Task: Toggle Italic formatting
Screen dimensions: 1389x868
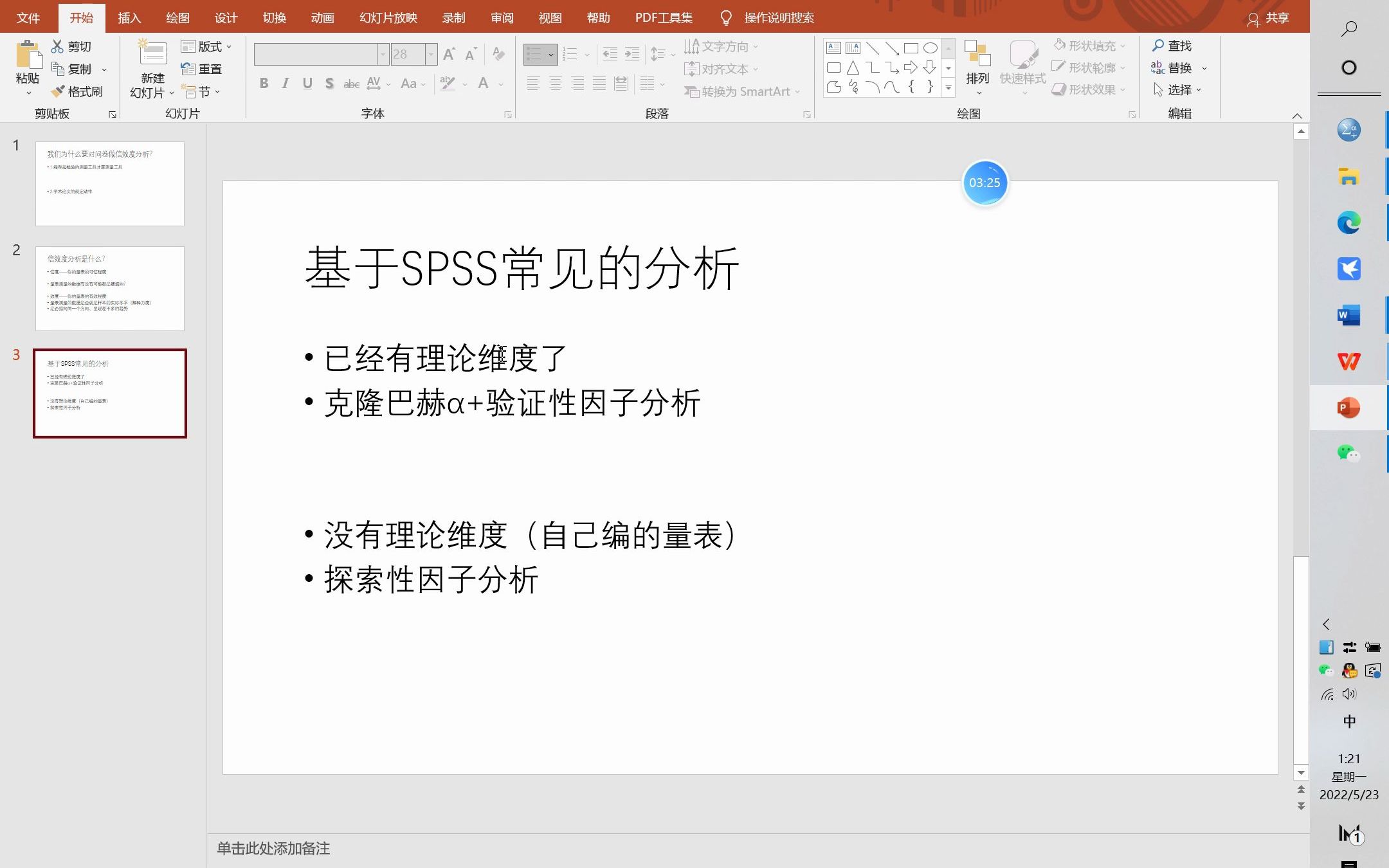Action: coord(286,84)
